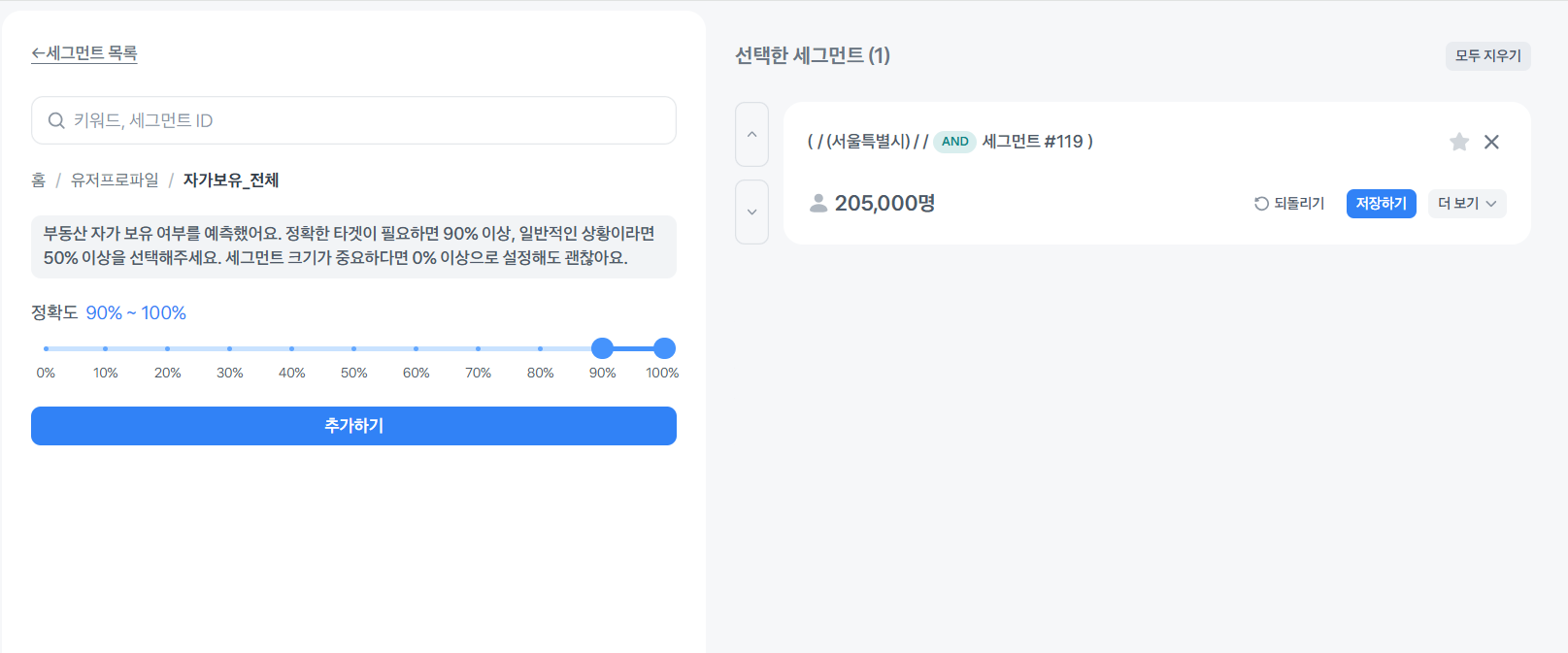
Task: Focus the 키워드, 세그먼트 ID search field
Action: tap(369, 120)
